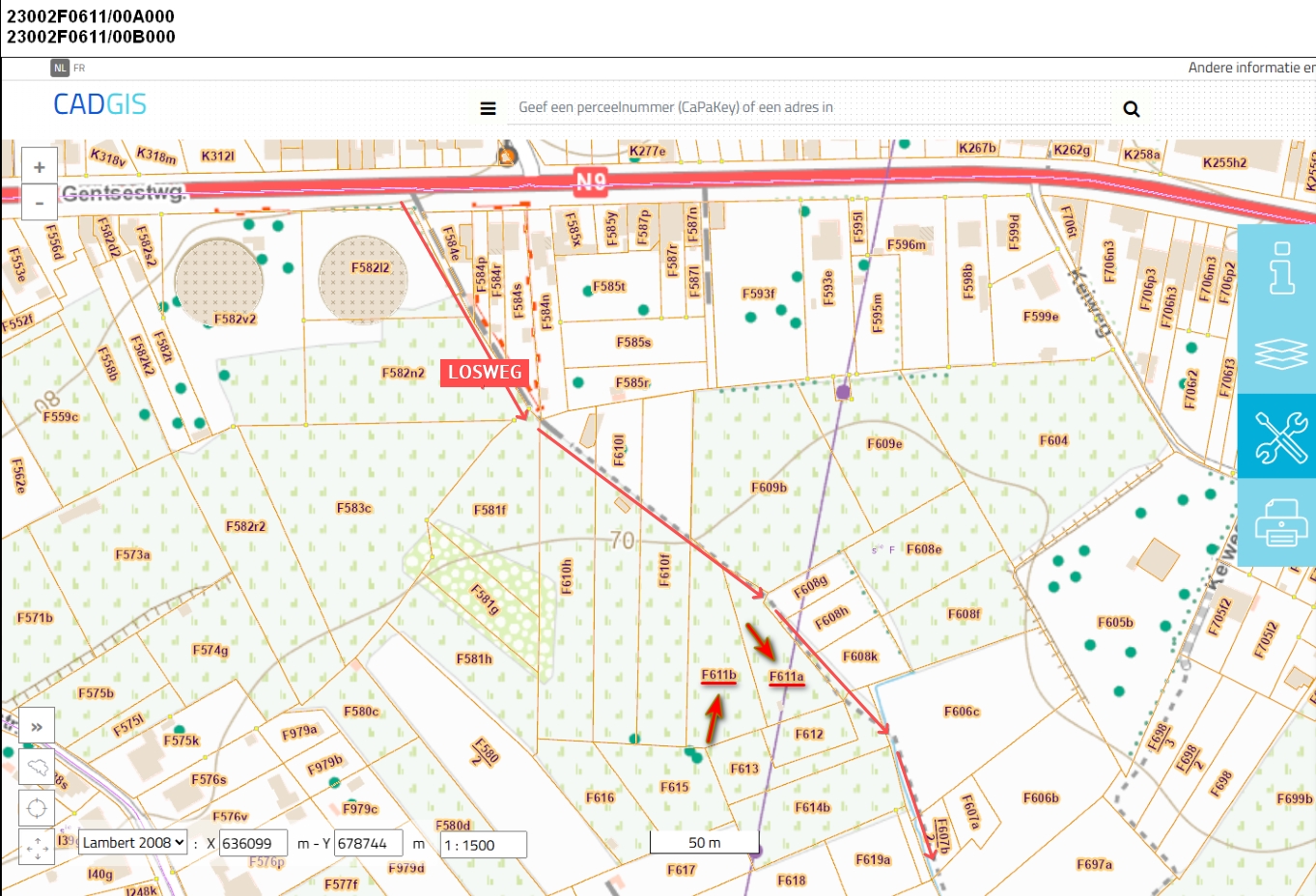Click parcel label F596m
Screen dimensions: 1316x896
coord(906,245)
